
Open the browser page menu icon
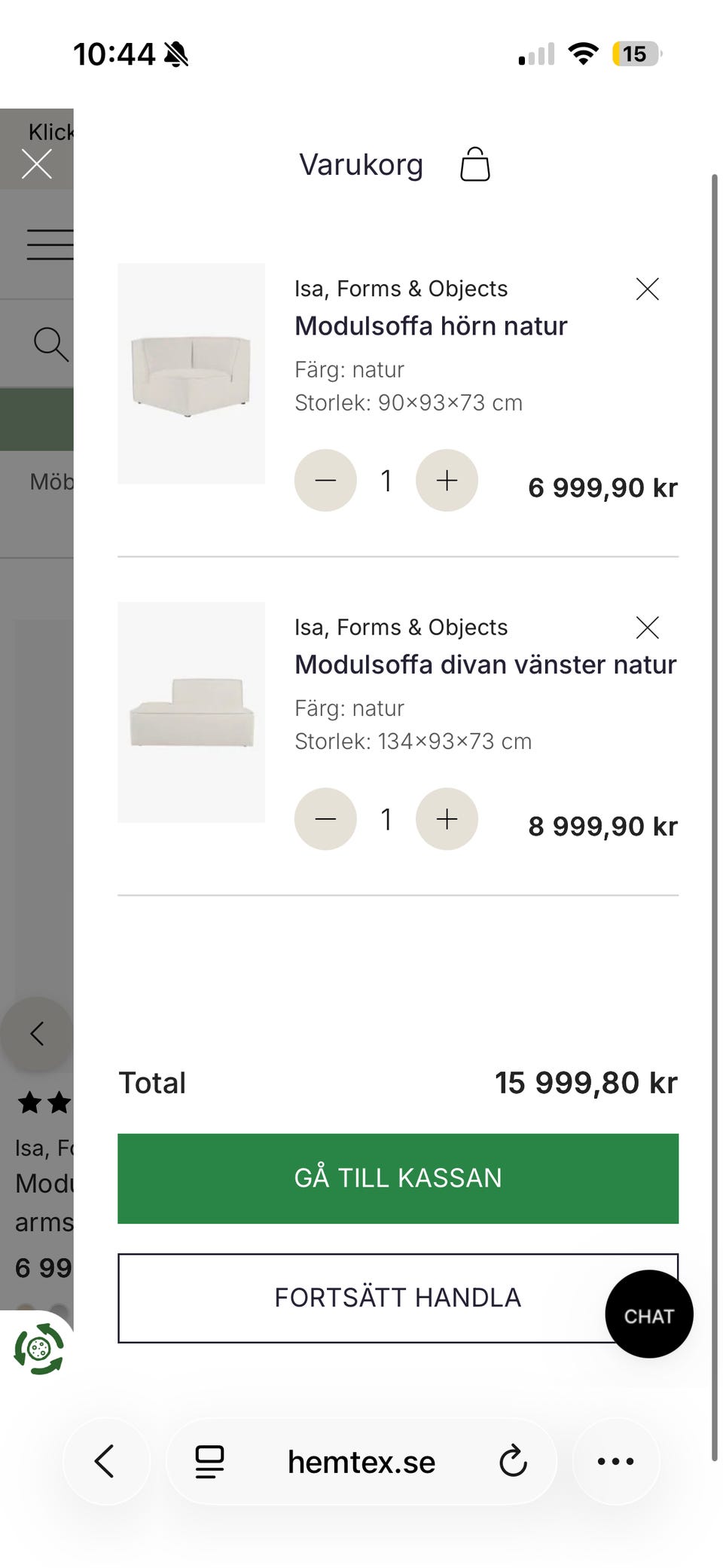(209, 1462)
